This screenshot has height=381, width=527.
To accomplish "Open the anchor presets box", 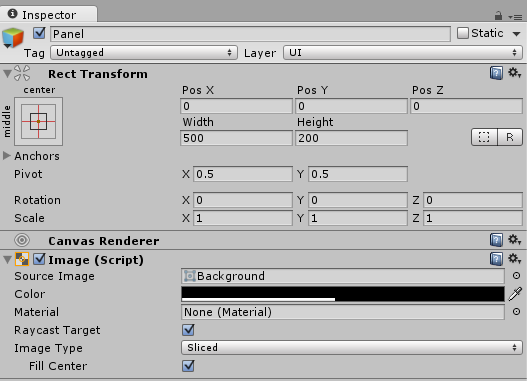I will pyautogui.click(x=38, y=121).
